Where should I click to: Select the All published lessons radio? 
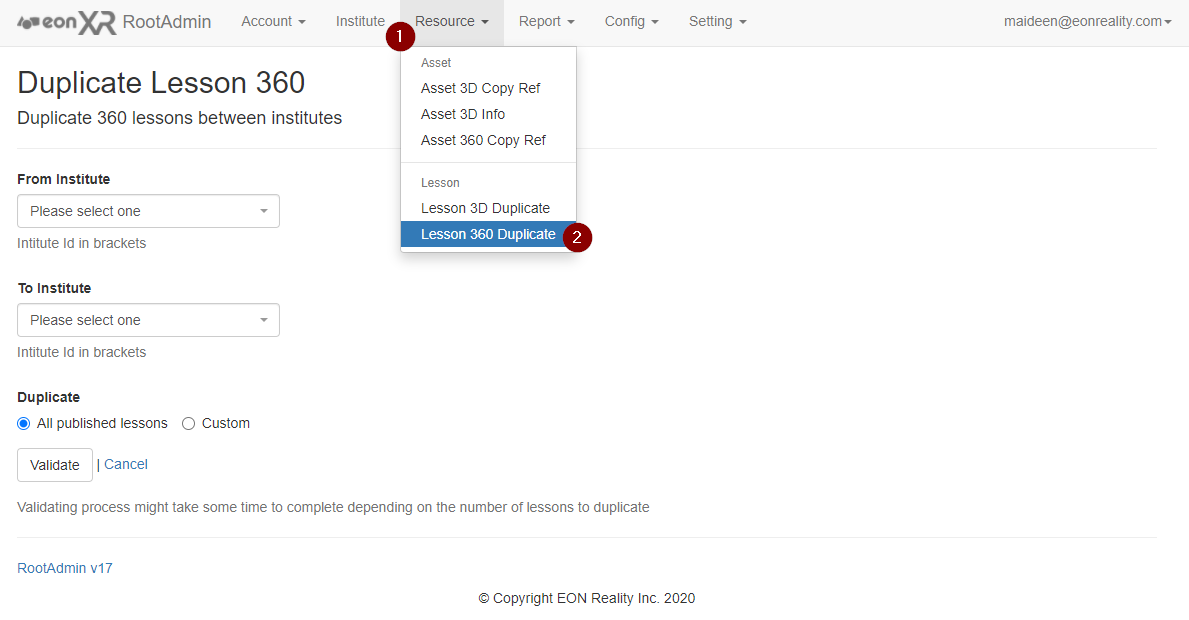point(24,423)
